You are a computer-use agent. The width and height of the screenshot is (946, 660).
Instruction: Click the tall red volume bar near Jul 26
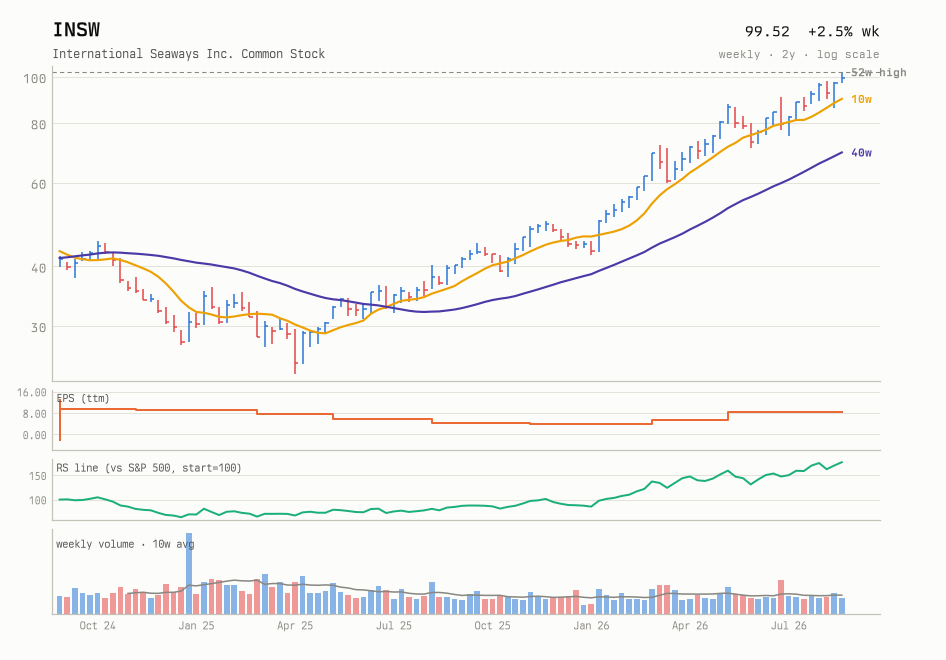(781, 597)
